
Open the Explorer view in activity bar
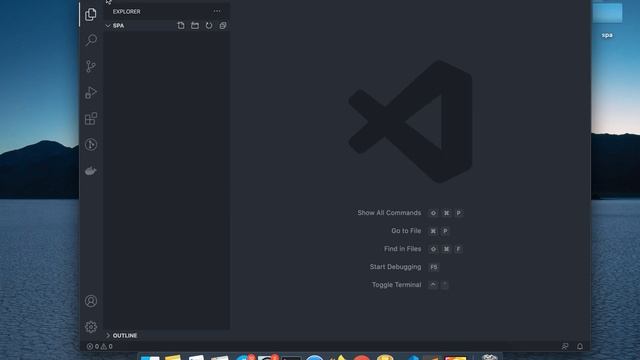pyautogui.click(x=91, y=14)
